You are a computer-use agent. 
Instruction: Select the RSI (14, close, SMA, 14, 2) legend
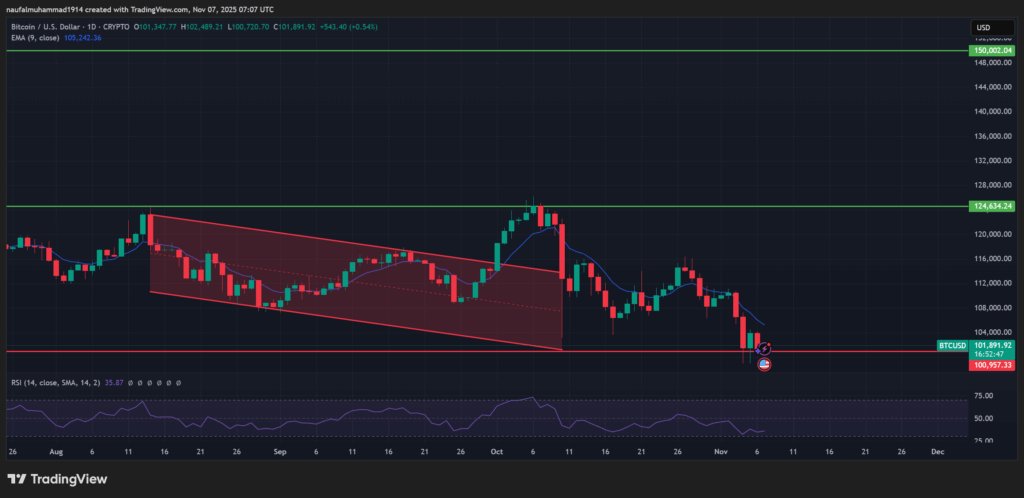coord(50,382)
